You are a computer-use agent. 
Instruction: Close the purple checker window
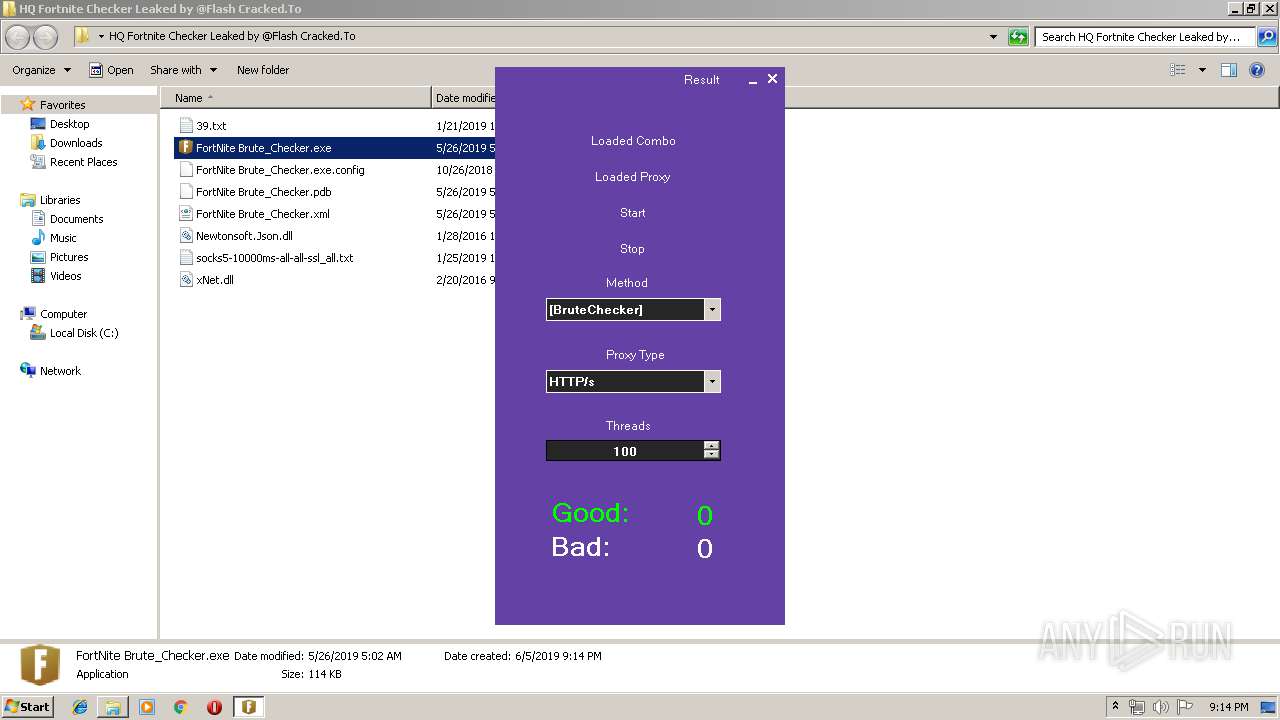pyautogui.click(x=772, y=79)
